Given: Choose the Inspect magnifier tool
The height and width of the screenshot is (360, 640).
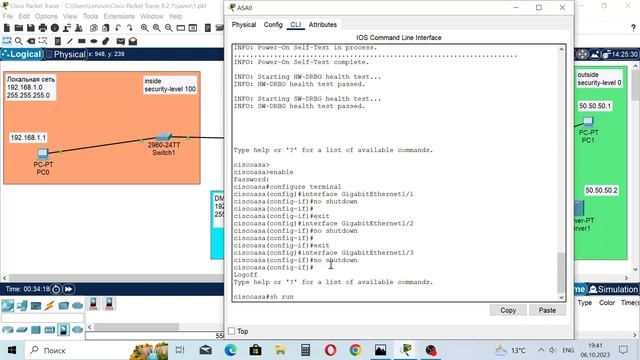Looking at the screenshot, I should [19, 41].
